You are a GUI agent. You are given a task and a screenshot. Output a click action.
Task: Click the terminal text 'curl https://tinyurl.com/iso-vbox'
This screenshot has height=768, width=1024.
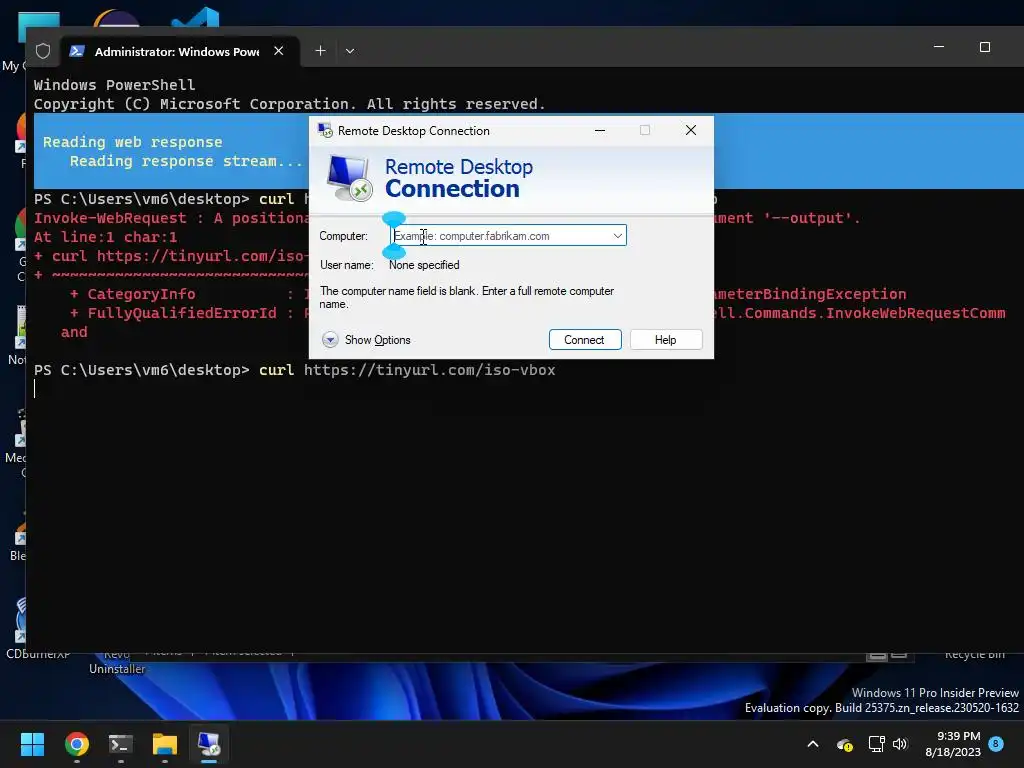coord(407,370)
